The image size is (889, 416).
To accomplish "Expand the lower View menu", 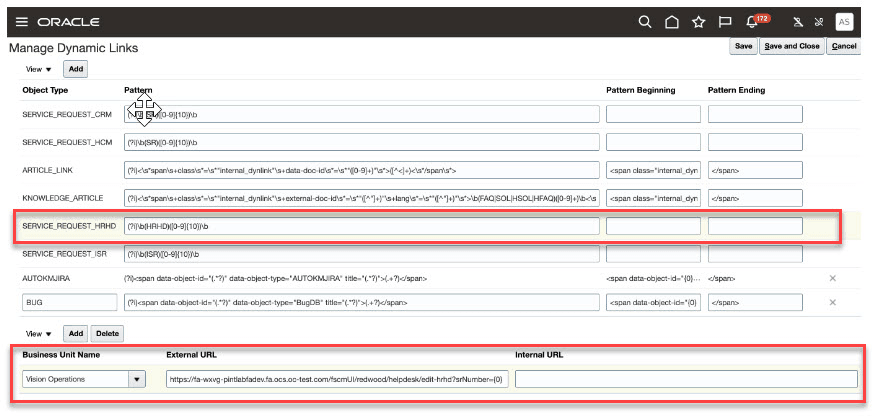I will click(39, 334).
